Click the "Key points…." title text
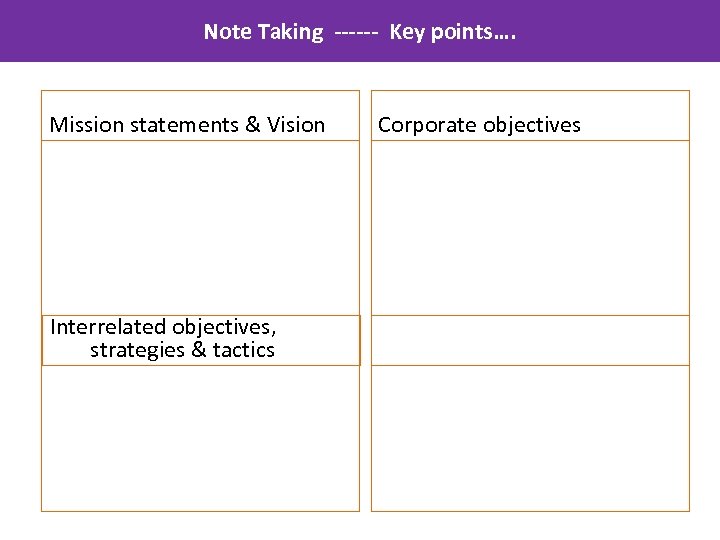This screenshot has width=720, height=540. tap(453, 32)
